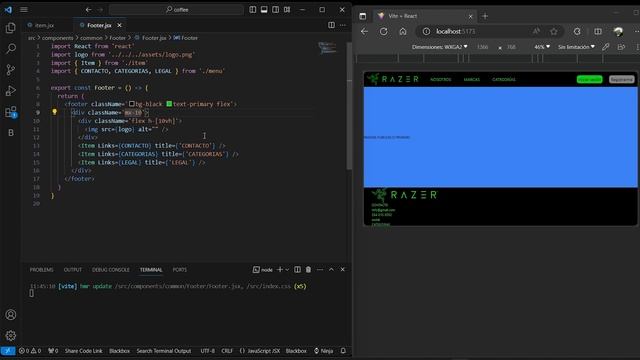Screen dimensions: 640x360
Task: Open the Sin limitación throttling dropdown
Action: pyautogui.click(x=576, y=47)
